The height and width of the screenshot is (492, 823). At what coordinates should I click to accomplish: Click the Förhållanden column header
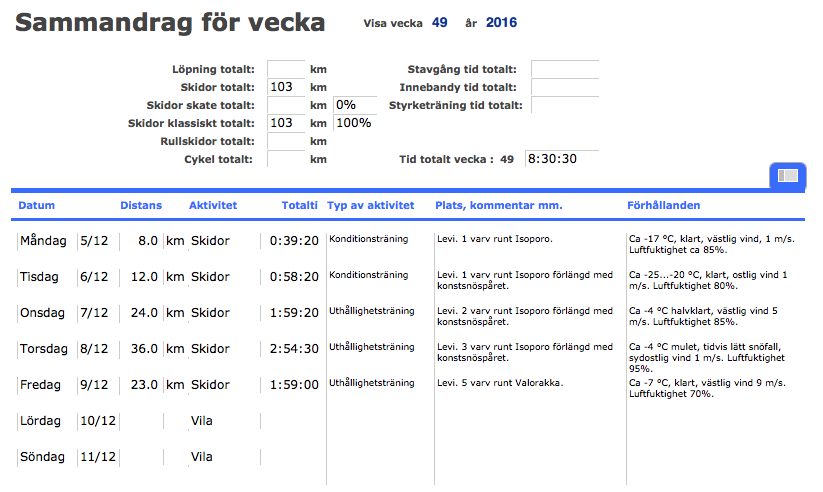click(663, 206)
